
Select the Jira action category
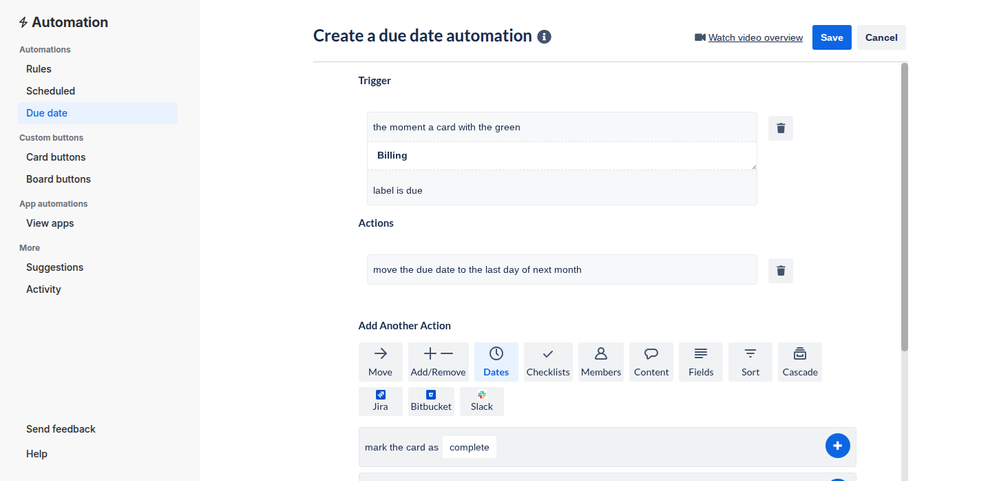click(x=380, y=401)
